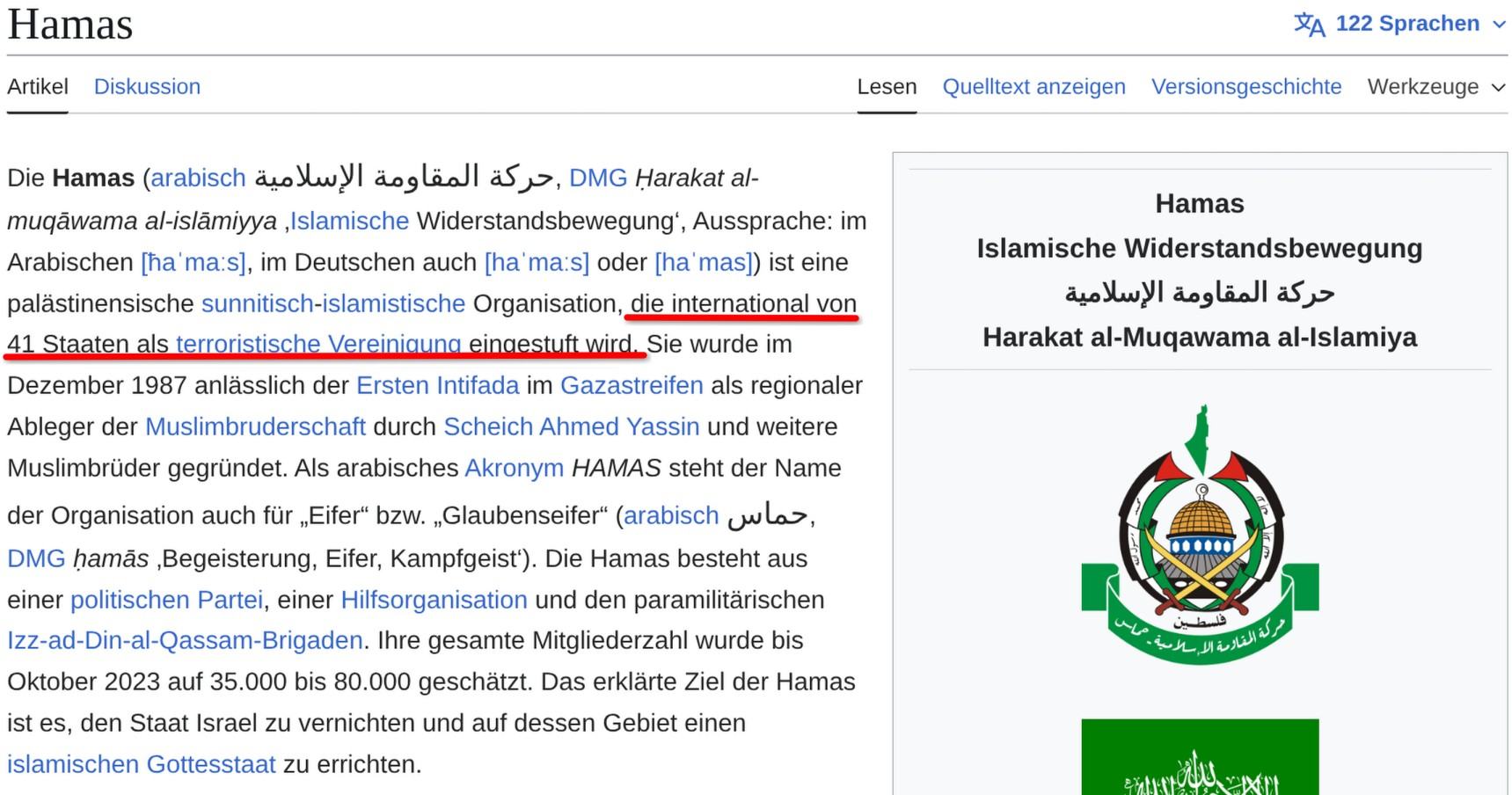Follow islamischen Gottesstaat link
Screen dimensions: 1512x795
142,764
